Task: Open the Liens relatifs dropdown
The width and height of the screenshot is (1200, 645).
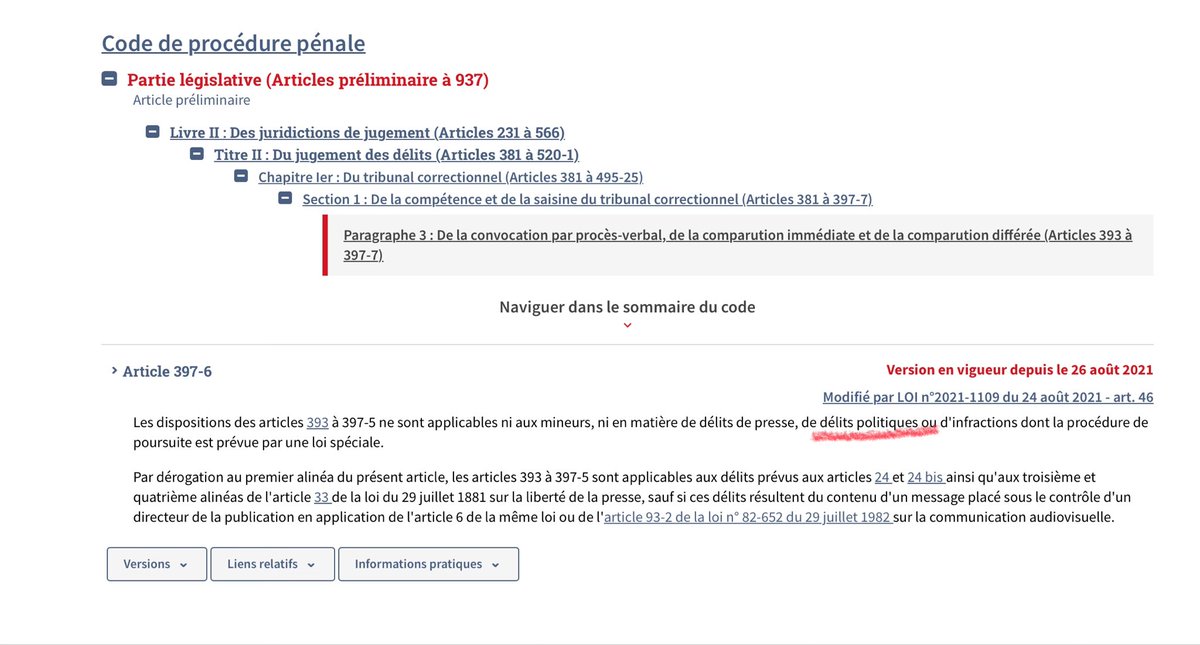Action: pyautogui.click(x=271, y=564)
